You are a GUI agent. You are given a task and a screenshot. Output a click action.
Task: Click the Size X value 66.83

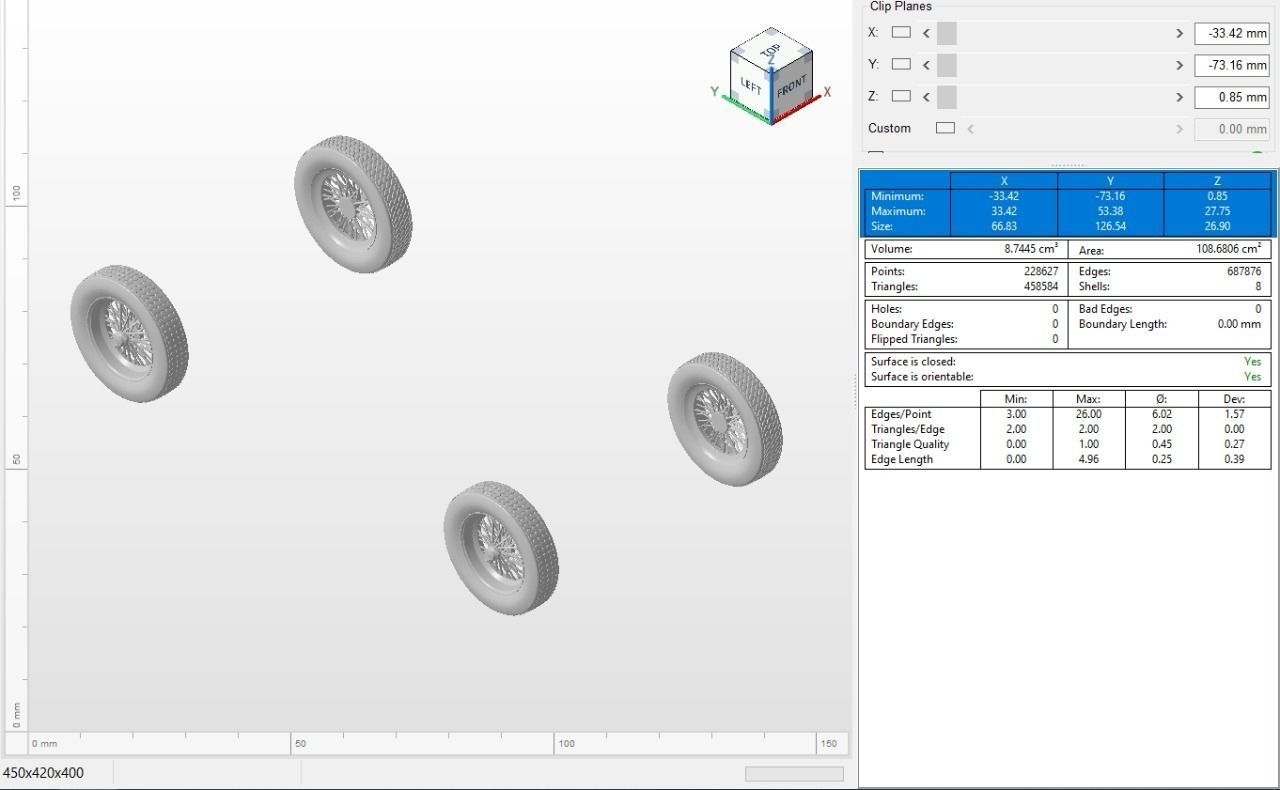pos(1004,226)
